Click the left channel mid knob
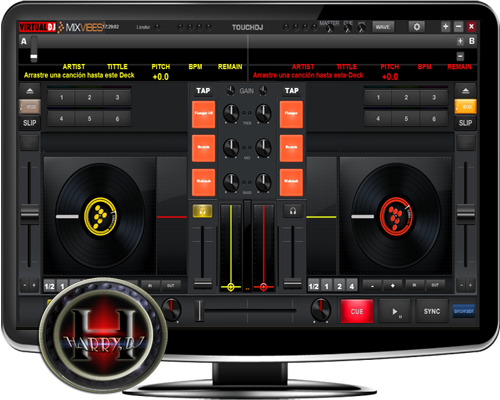 (x=231, y=148)
